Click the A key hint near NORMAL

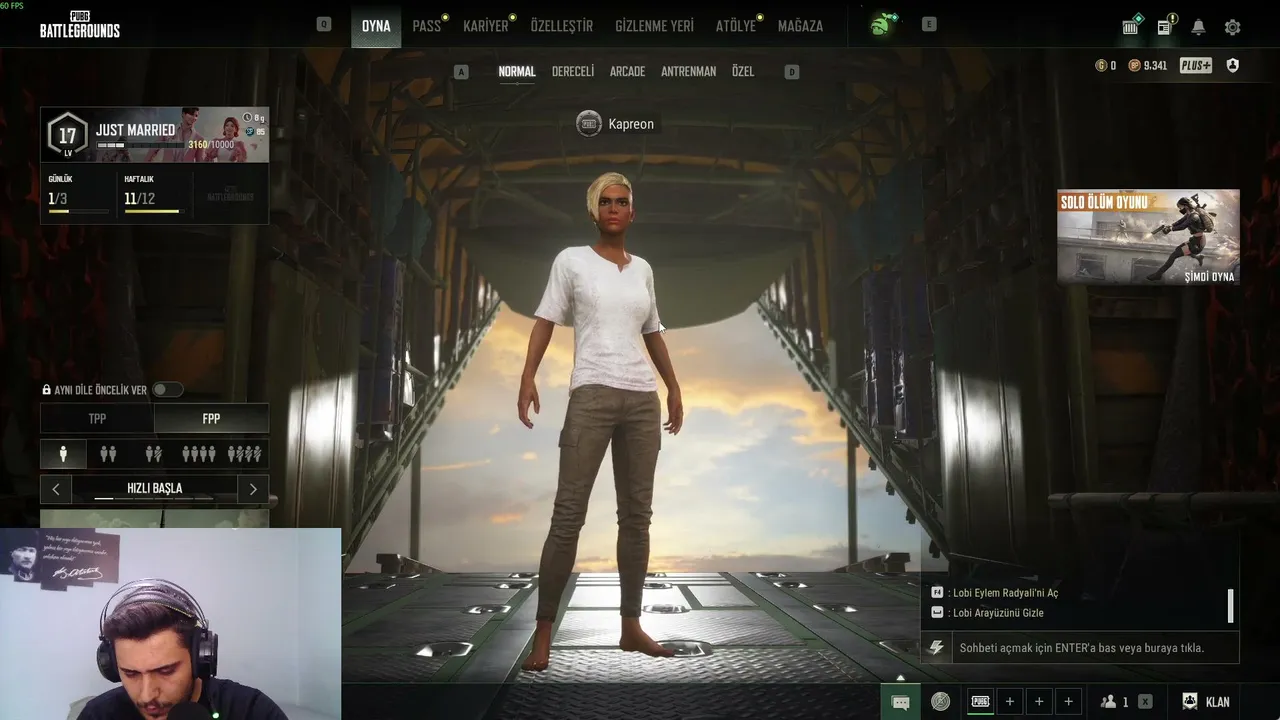point(461,72)
